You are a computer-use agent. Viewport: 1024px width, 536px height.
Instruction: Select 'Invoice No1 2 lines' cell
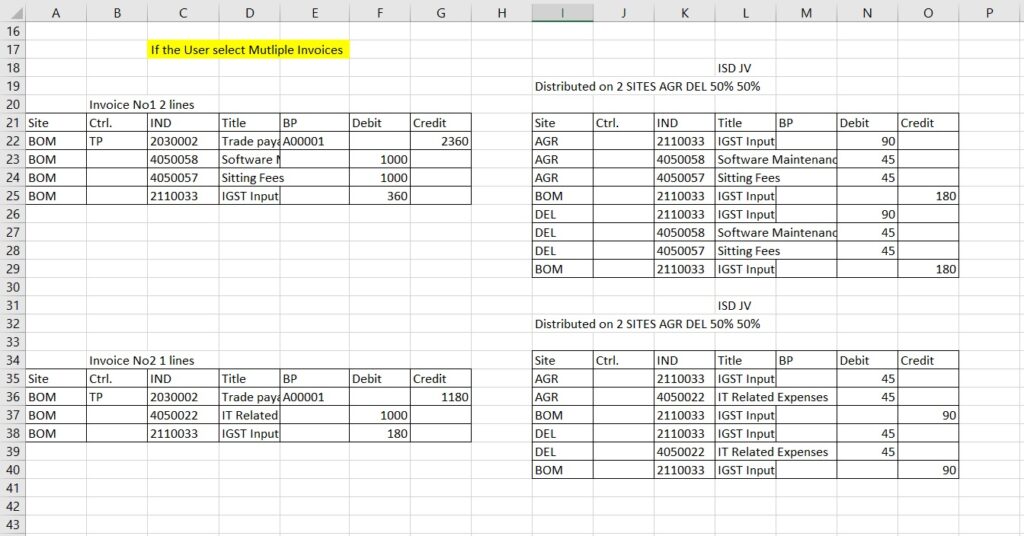point(142,105)
